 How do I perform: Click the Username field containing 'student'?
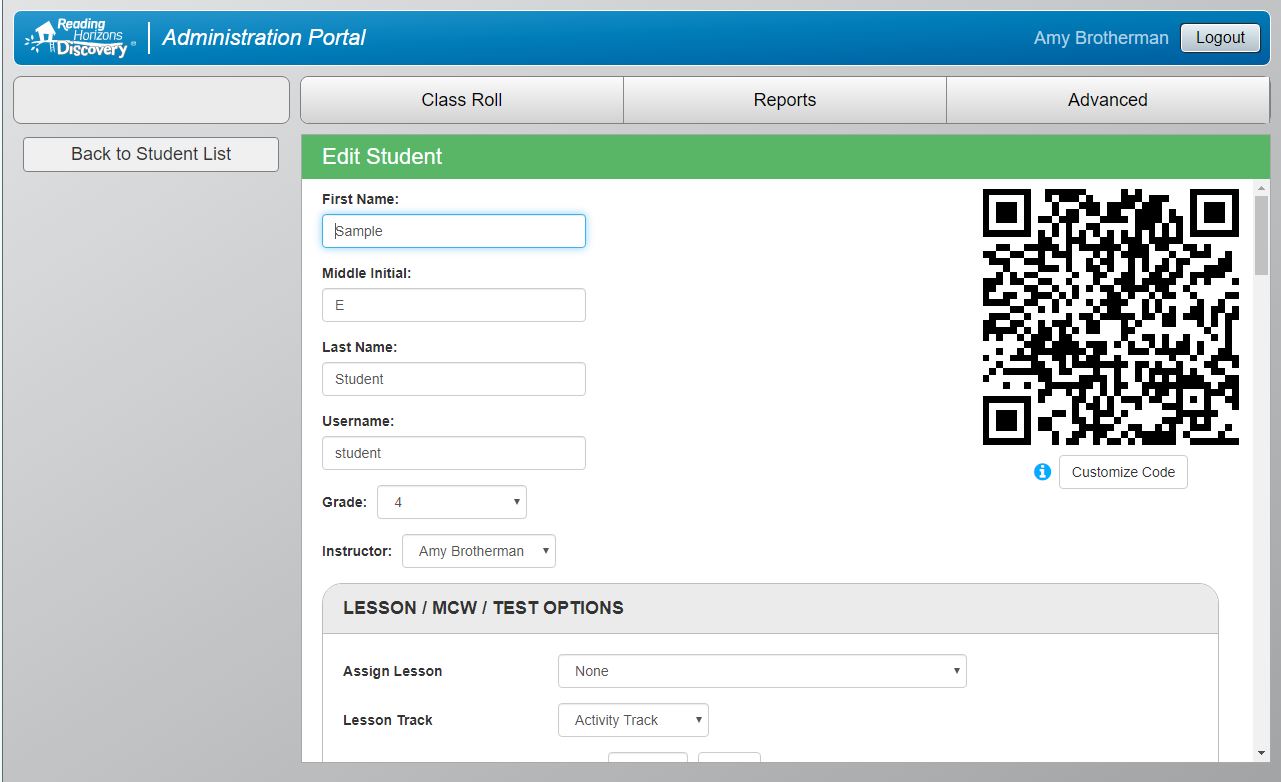[x=453, y=453]
